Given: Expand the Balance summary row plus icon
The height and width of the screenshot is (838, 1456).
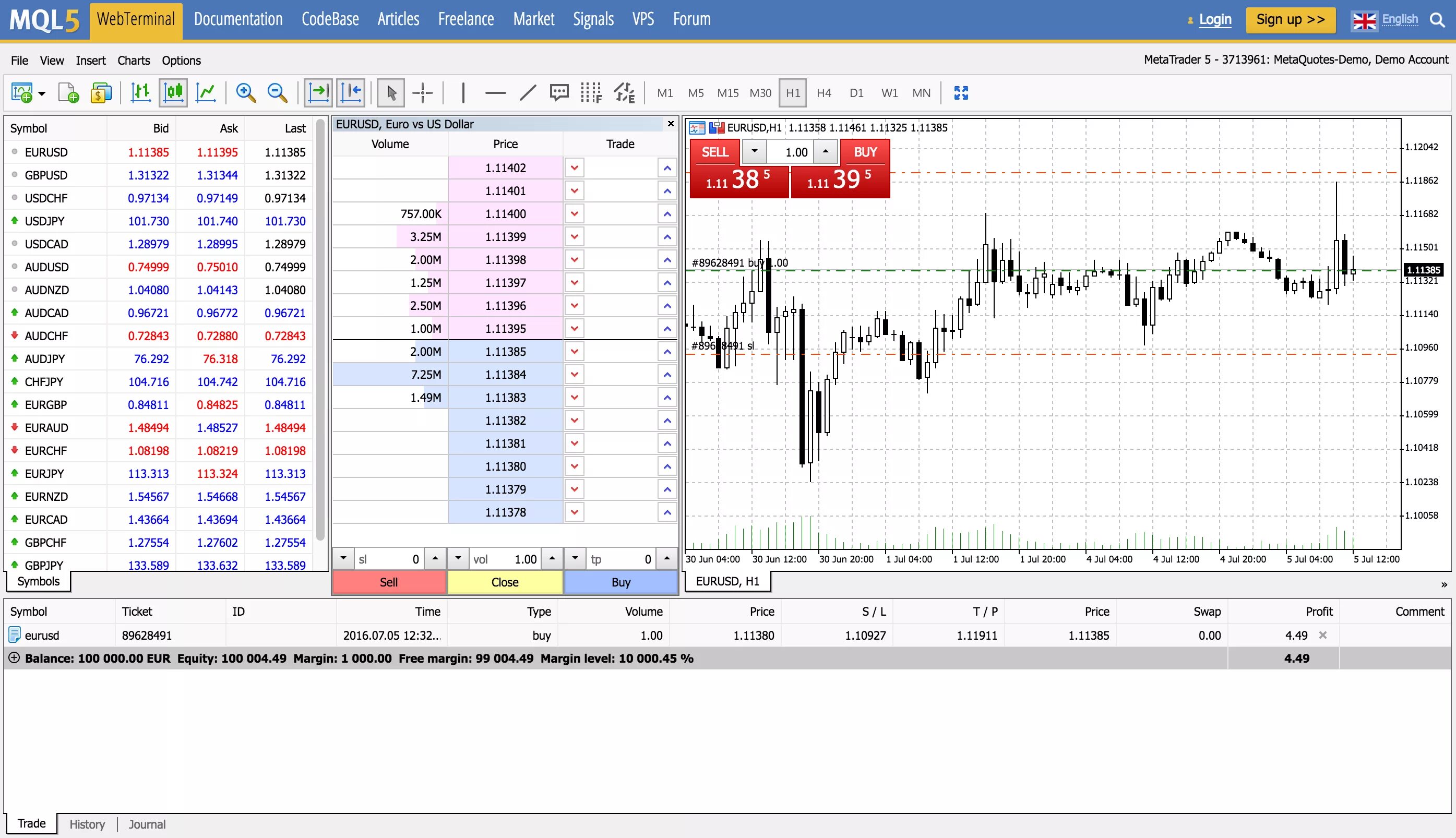Looking at the screenshot, I should pyautogui.click(x=14, y=658).
